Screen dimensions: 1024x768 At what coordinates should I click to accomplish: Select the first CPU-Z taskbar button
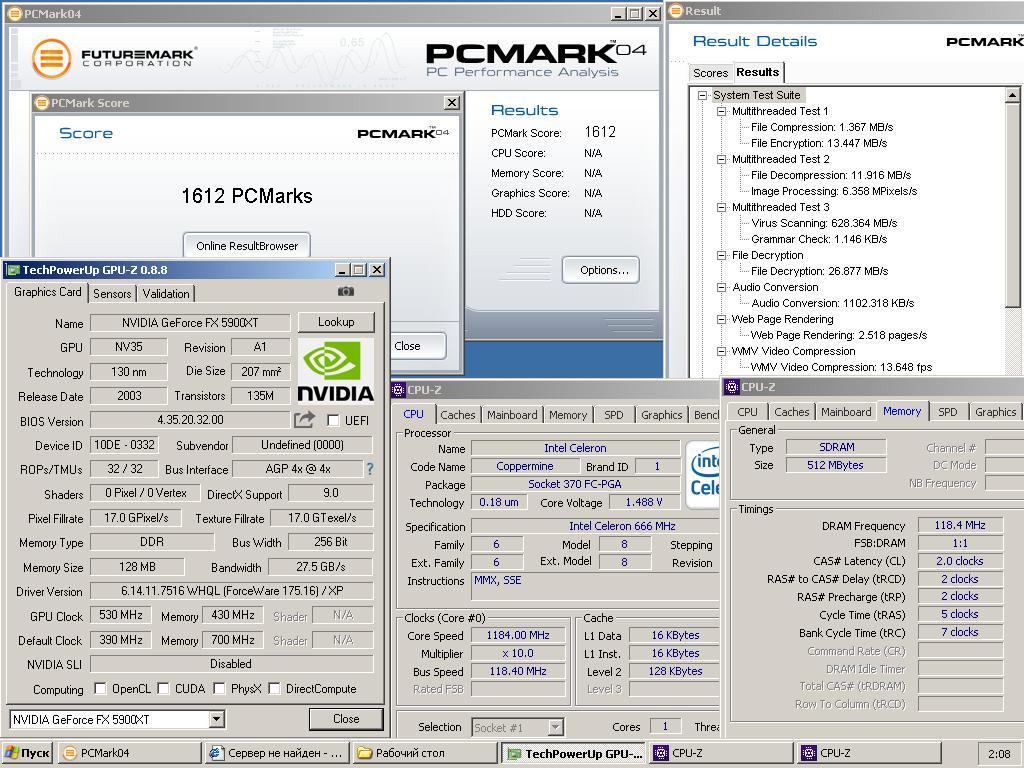pos(722,753)
